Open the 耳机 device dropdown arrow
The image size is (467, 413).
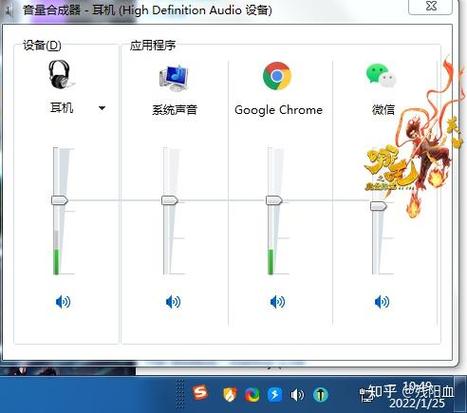pyautogui.click(x=102, y=108)
